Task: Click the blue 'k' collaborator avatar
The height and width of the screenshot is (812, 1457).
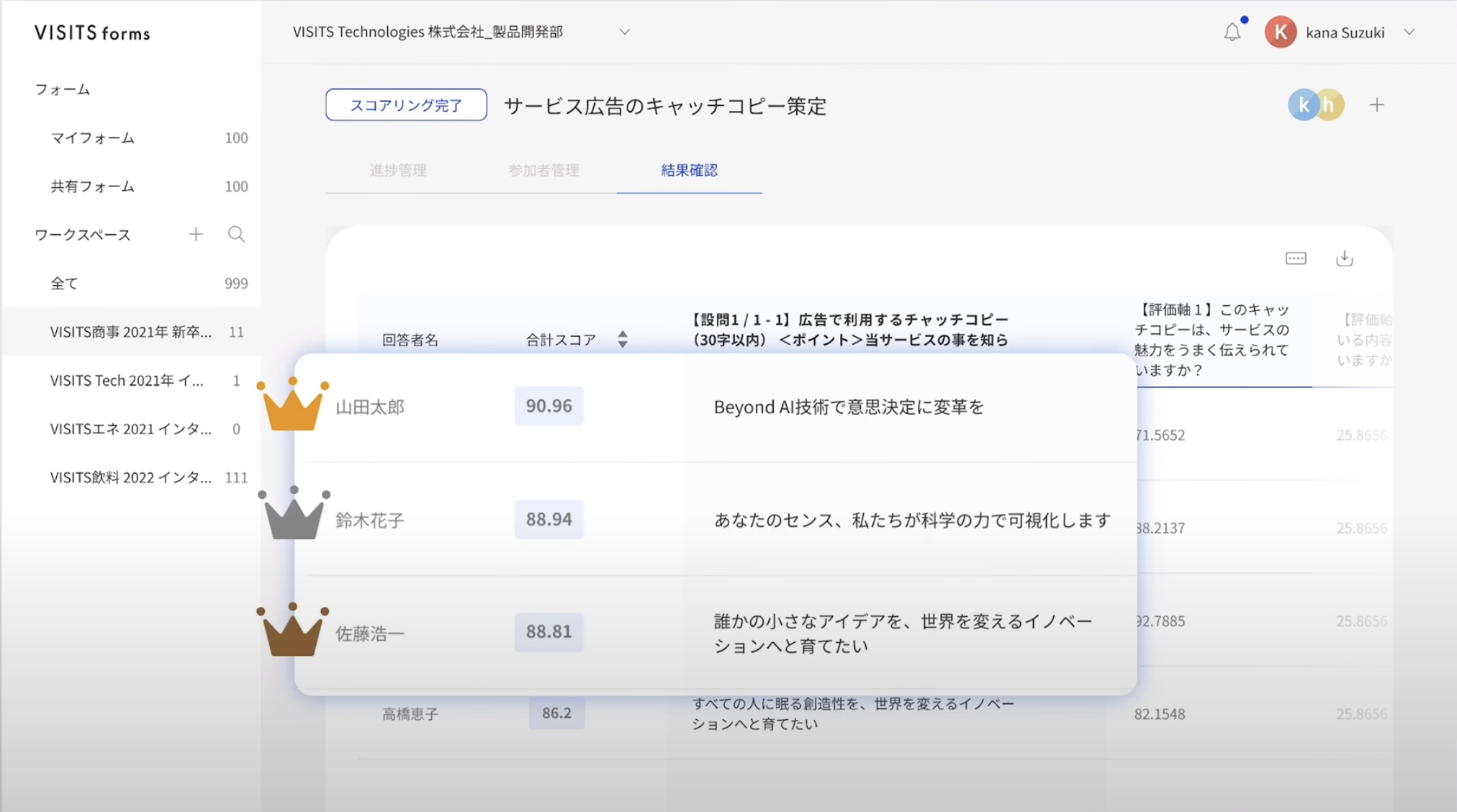Action: click(x=1302, y=105)
